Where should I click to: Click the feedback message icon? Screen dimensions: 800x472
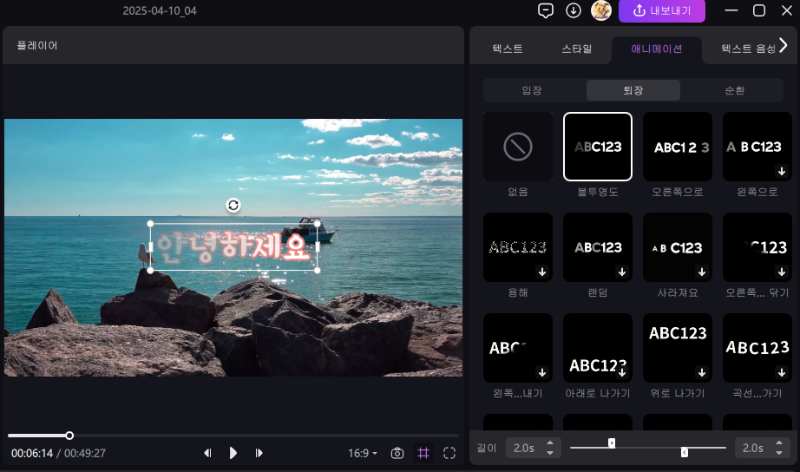(x=546, y=11)
